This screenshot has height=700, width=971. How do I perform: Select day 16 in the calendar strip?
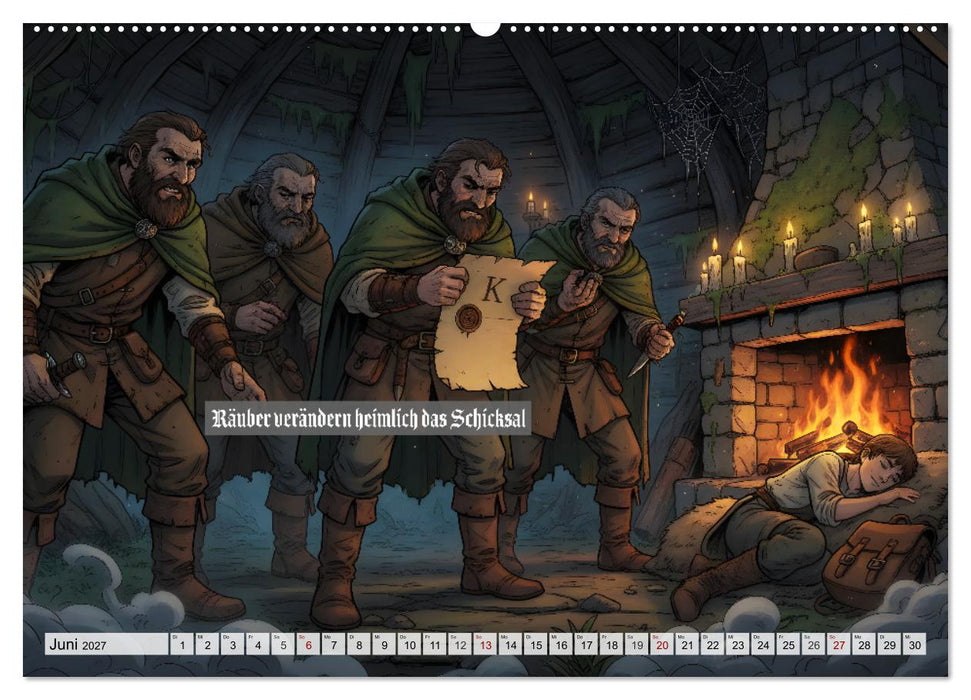coord(561,644)
